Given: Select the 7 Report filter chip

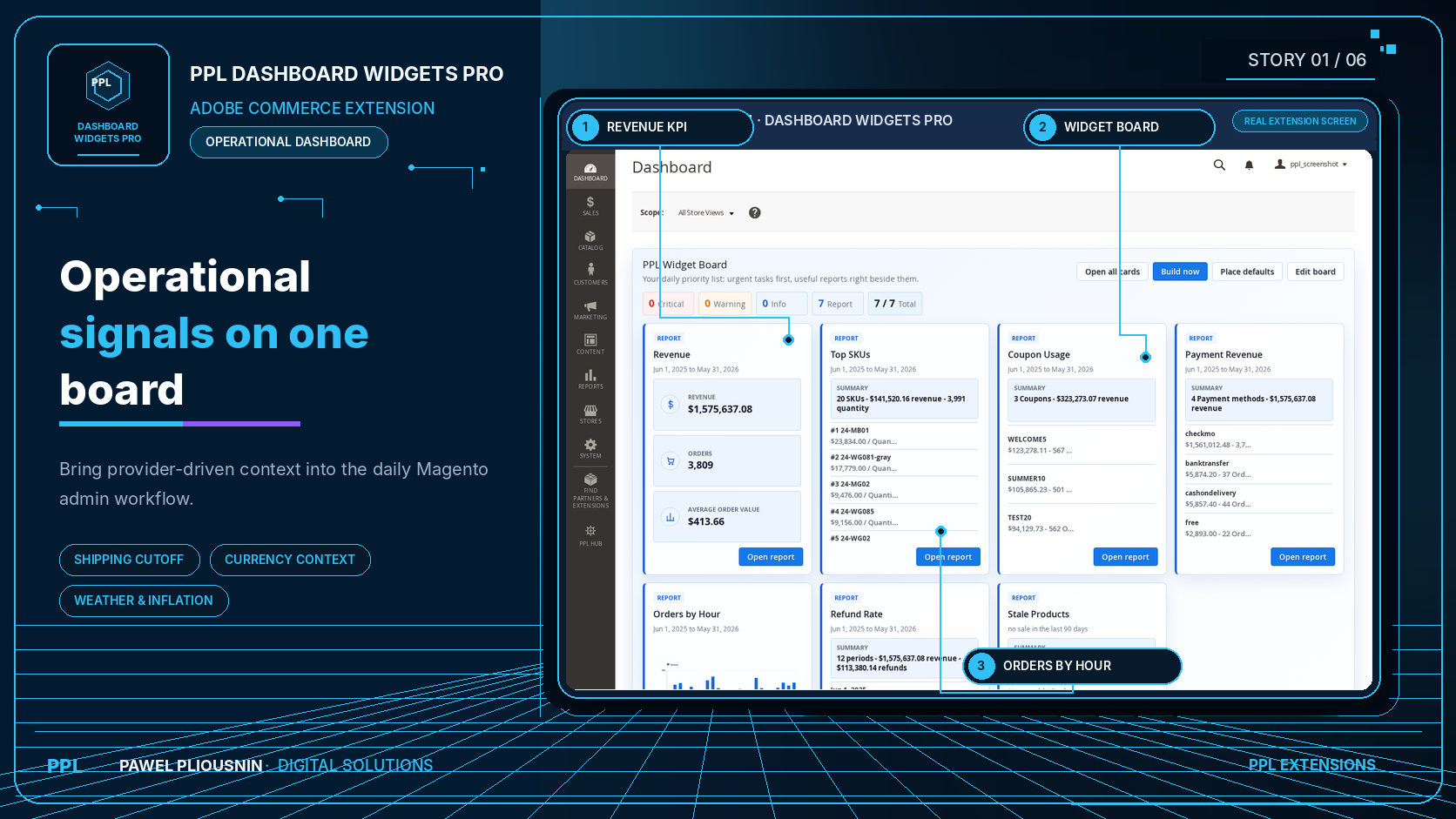Looking at the screenshot, I should [838, 304].
